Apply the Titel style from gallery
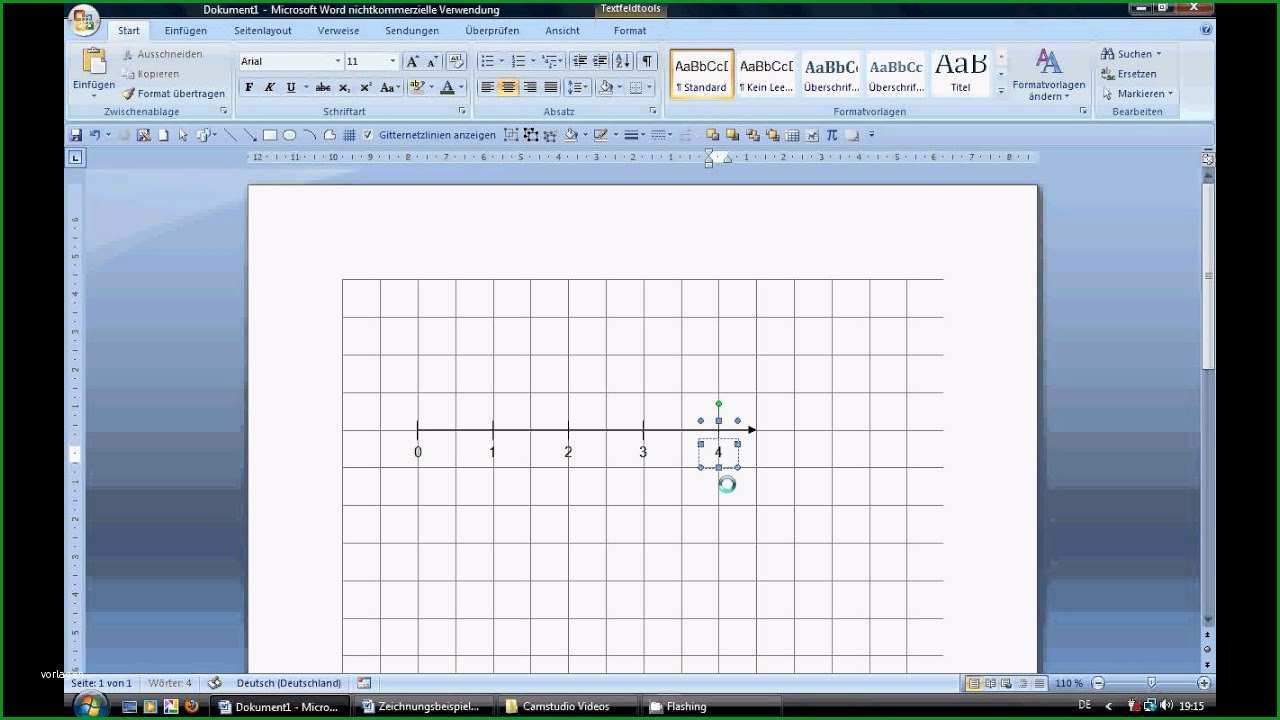Screen dimensions: 1280x720 click(960, 73)
